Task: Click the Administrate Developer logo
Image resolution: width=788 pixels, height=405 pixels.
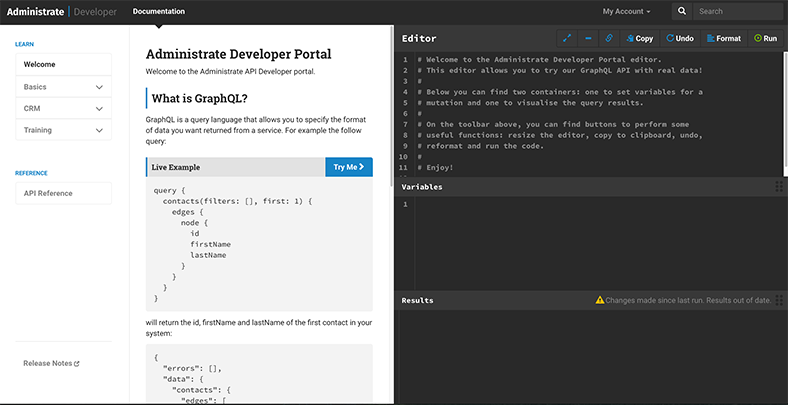Action: [x=61, y=11]
